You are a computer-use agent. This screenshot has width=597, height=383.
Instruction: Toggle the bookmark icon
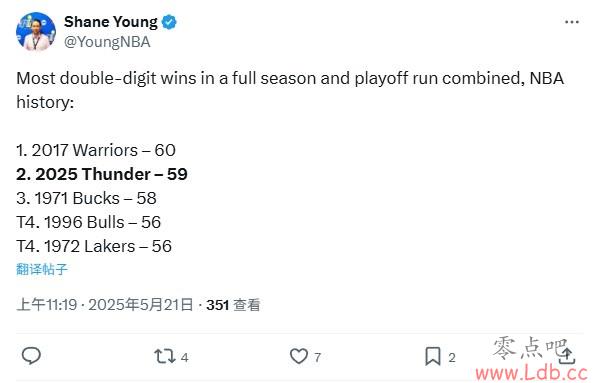pyautogui.click(x=433, y=356)
